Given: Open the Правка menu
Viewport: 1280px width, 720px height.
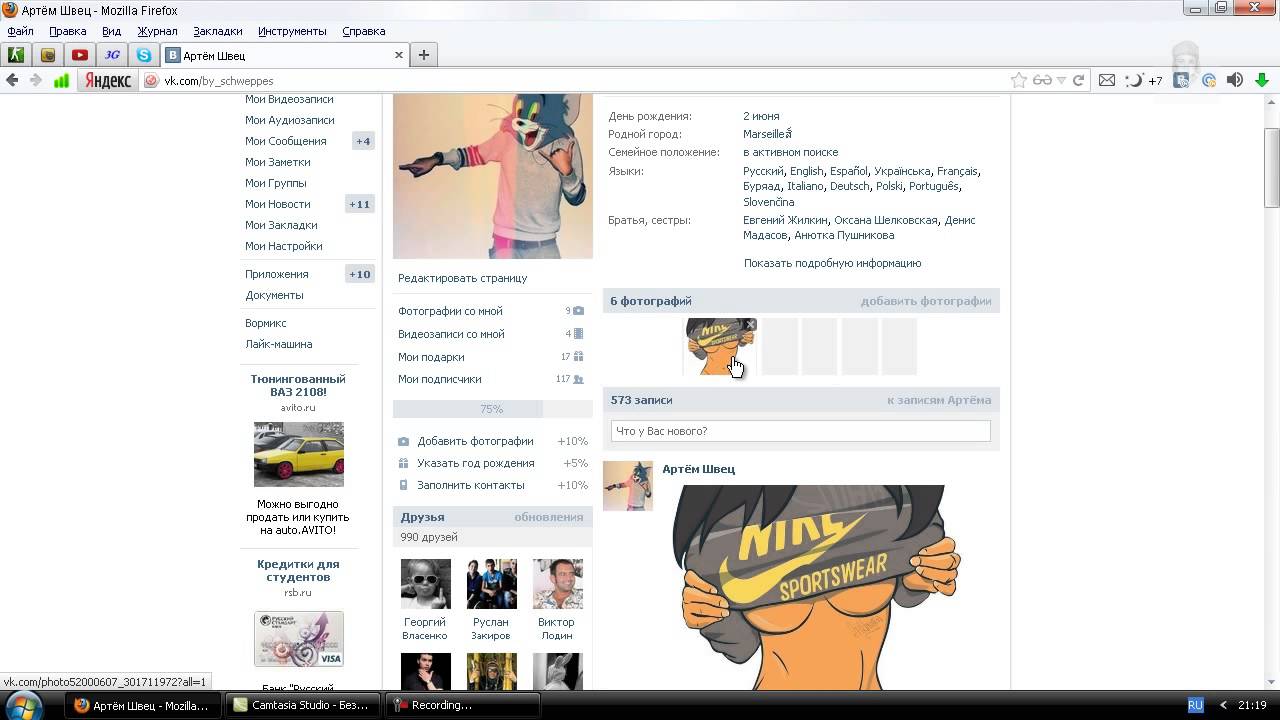Looking at the screenshot, I should tap(68, 31).
